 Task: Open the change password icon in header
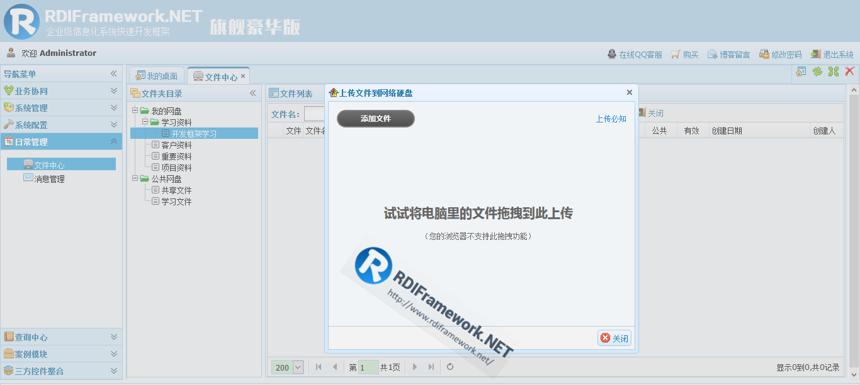click(x=764, y=54)
